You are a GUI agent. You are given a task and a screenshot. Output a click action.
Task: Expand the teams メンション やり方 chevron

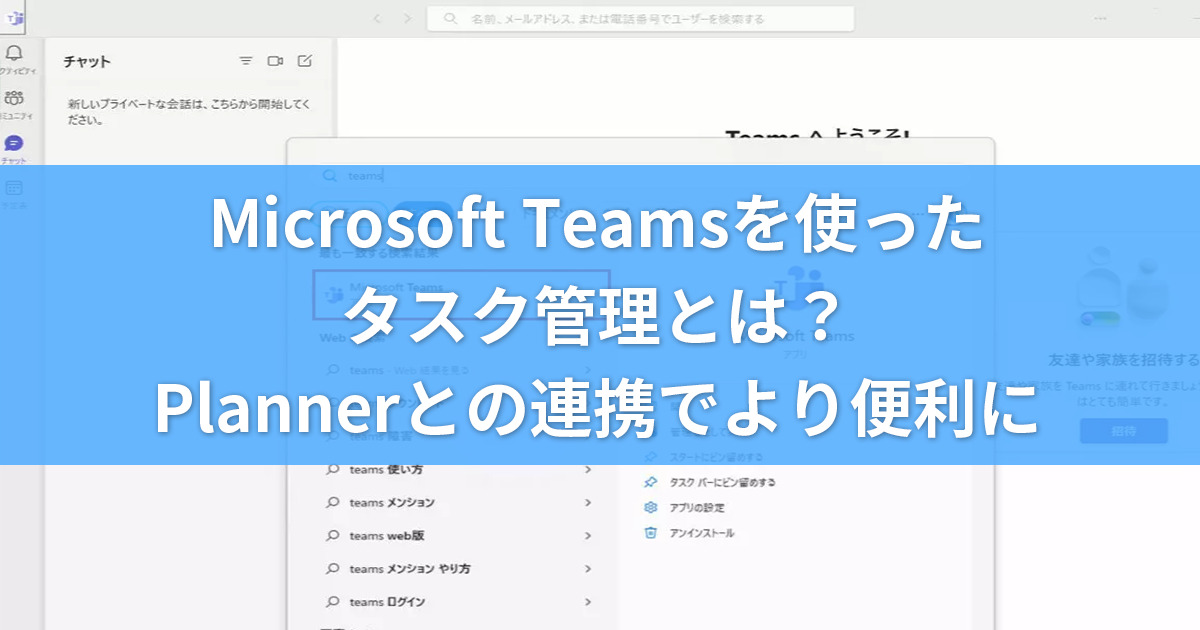[588, 569]
